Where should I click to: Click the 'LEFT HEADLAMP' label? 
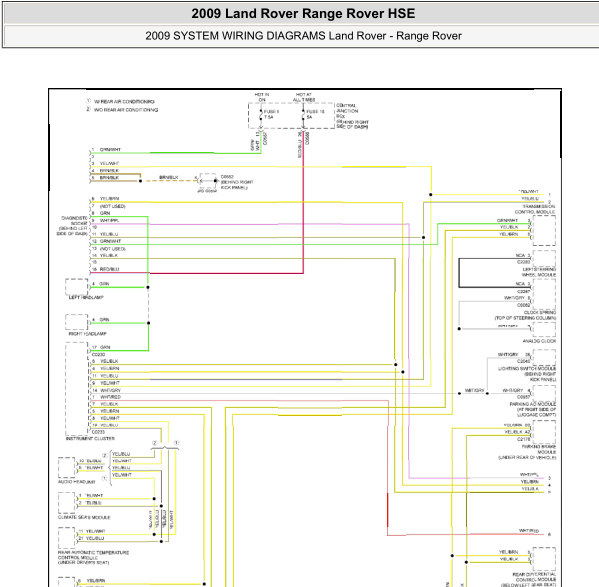[86, 298]
